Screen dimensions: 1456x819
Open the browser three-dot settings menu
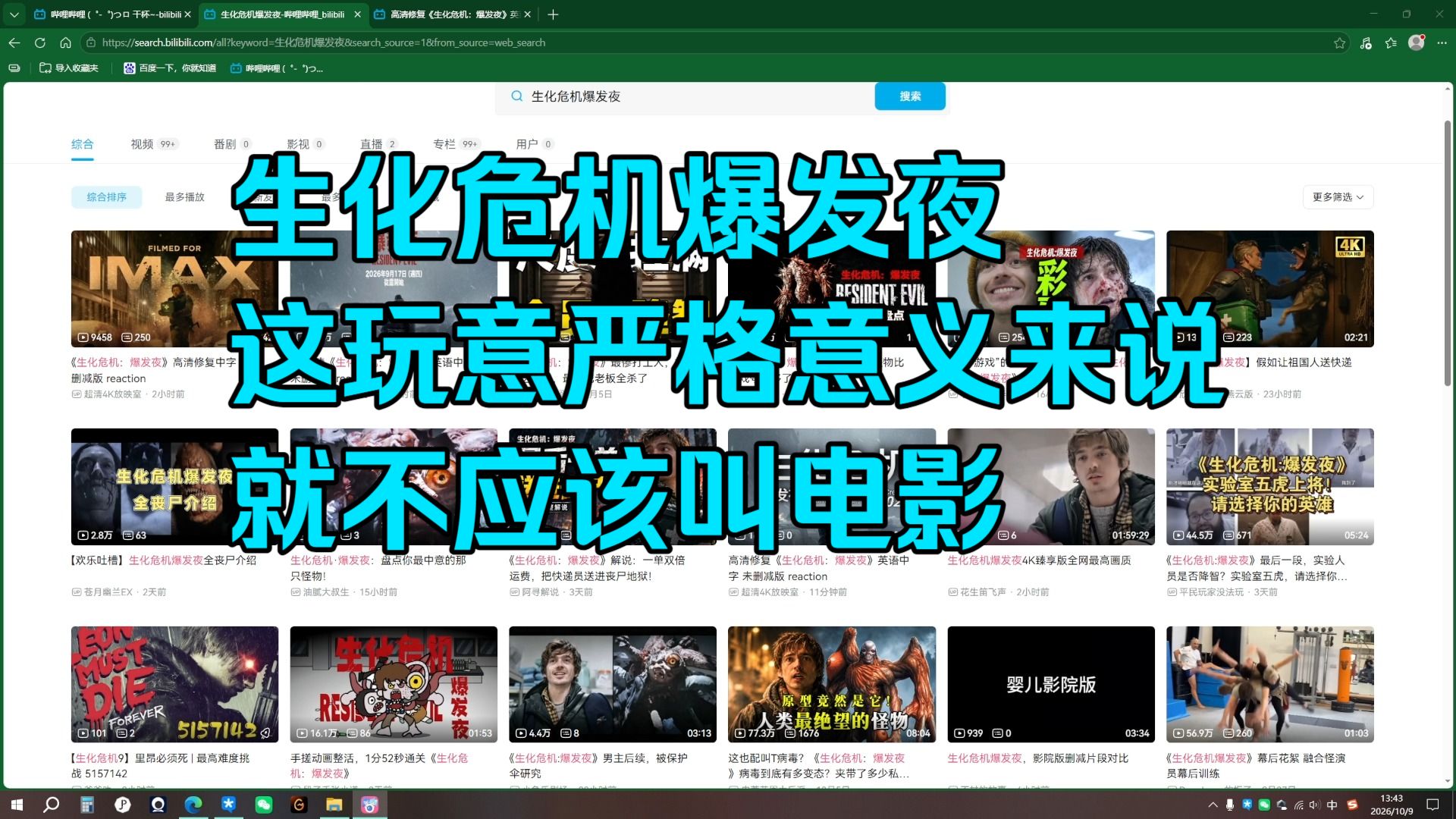click(1442, 42)
